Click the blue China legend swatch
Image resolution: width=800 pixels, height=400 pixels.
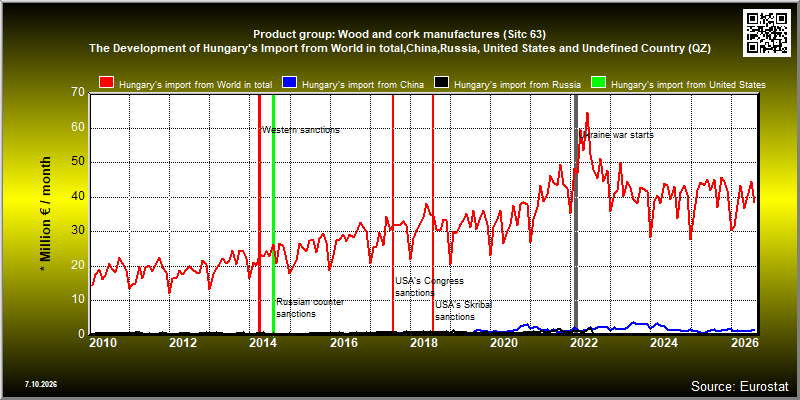click(289, 84)
